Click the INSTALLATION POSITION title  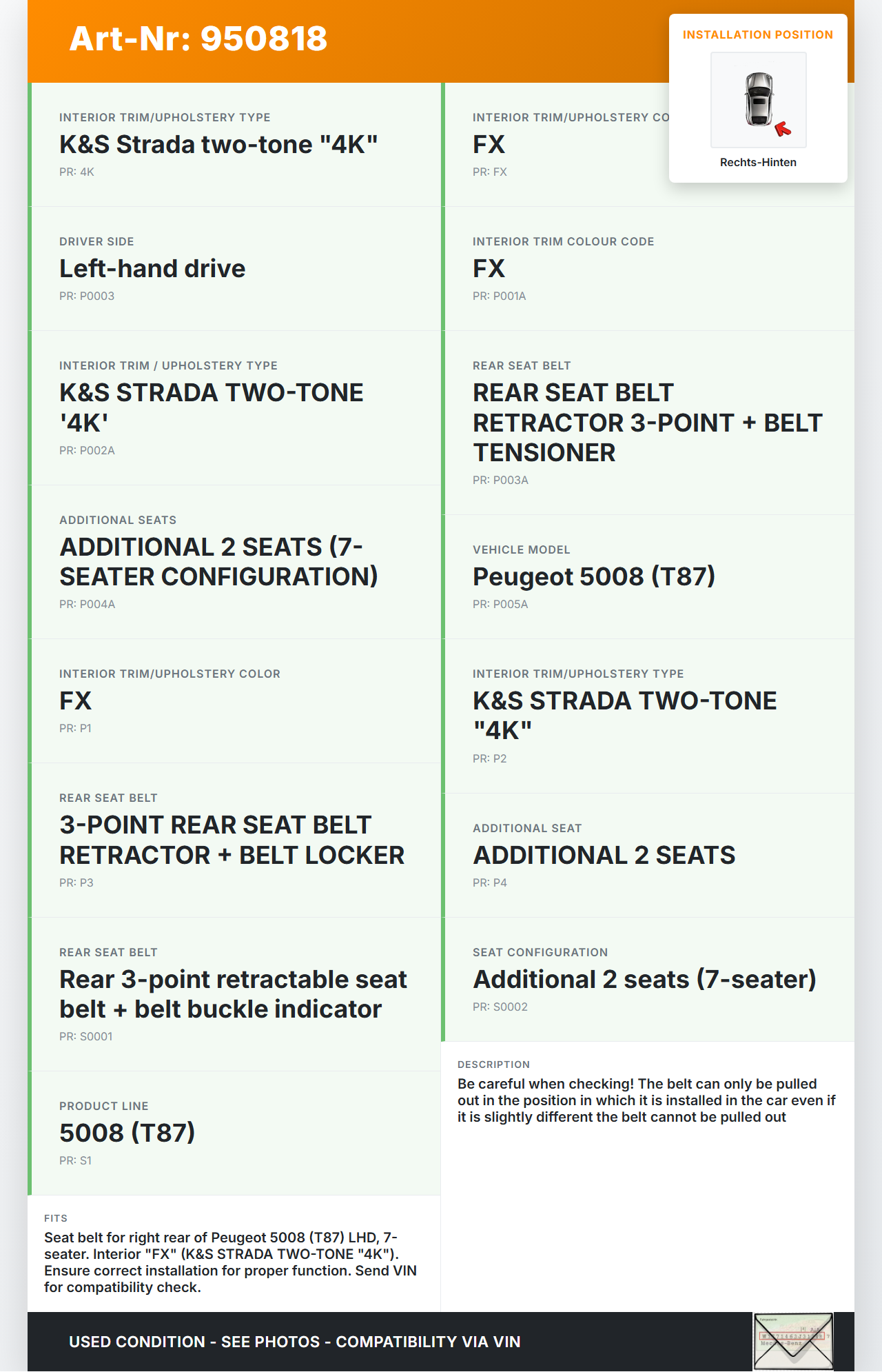[757, 35]
